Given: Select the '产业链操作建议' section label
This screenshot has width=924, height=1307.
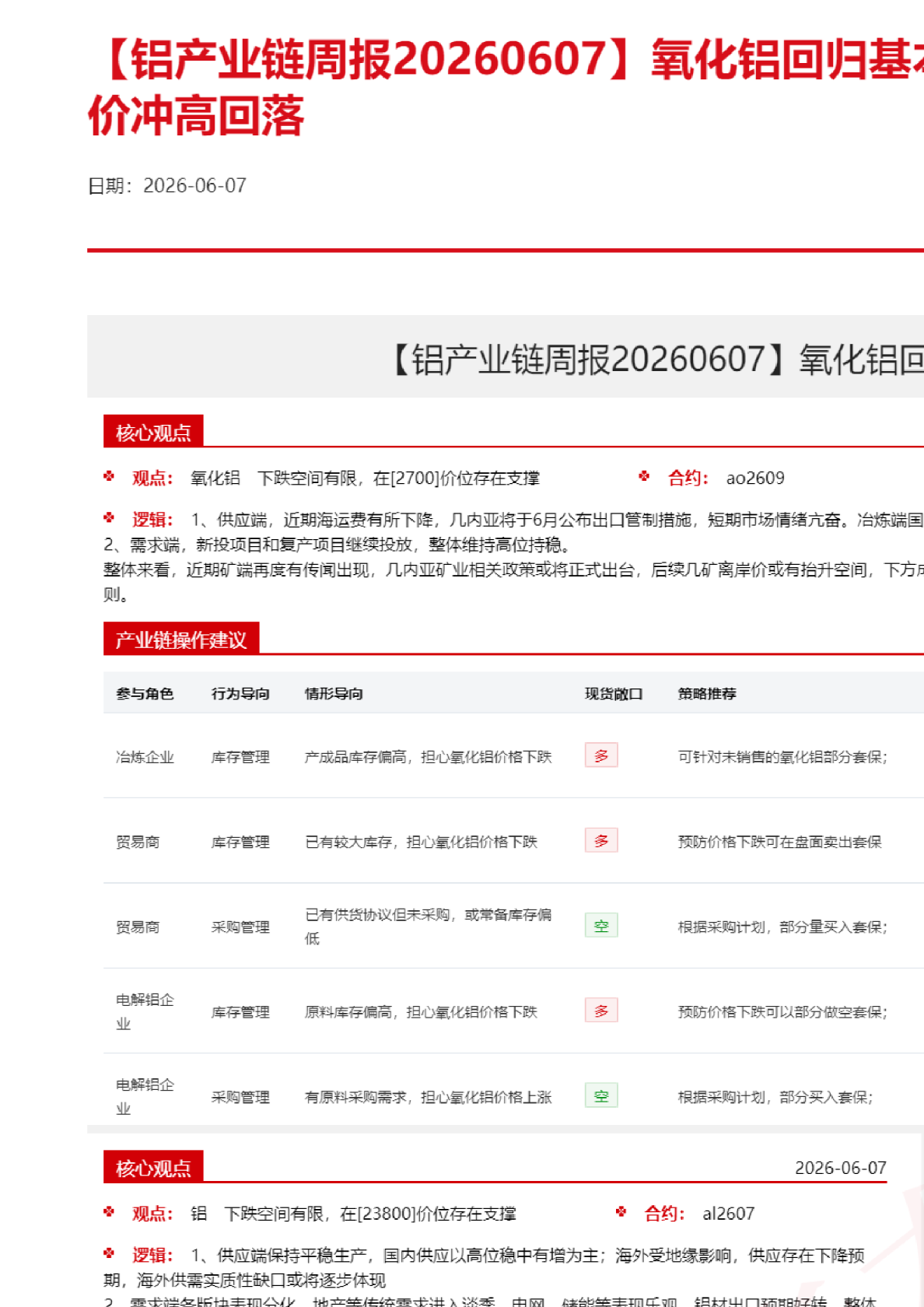Looking at the screenshot, I should click(181, 639).
